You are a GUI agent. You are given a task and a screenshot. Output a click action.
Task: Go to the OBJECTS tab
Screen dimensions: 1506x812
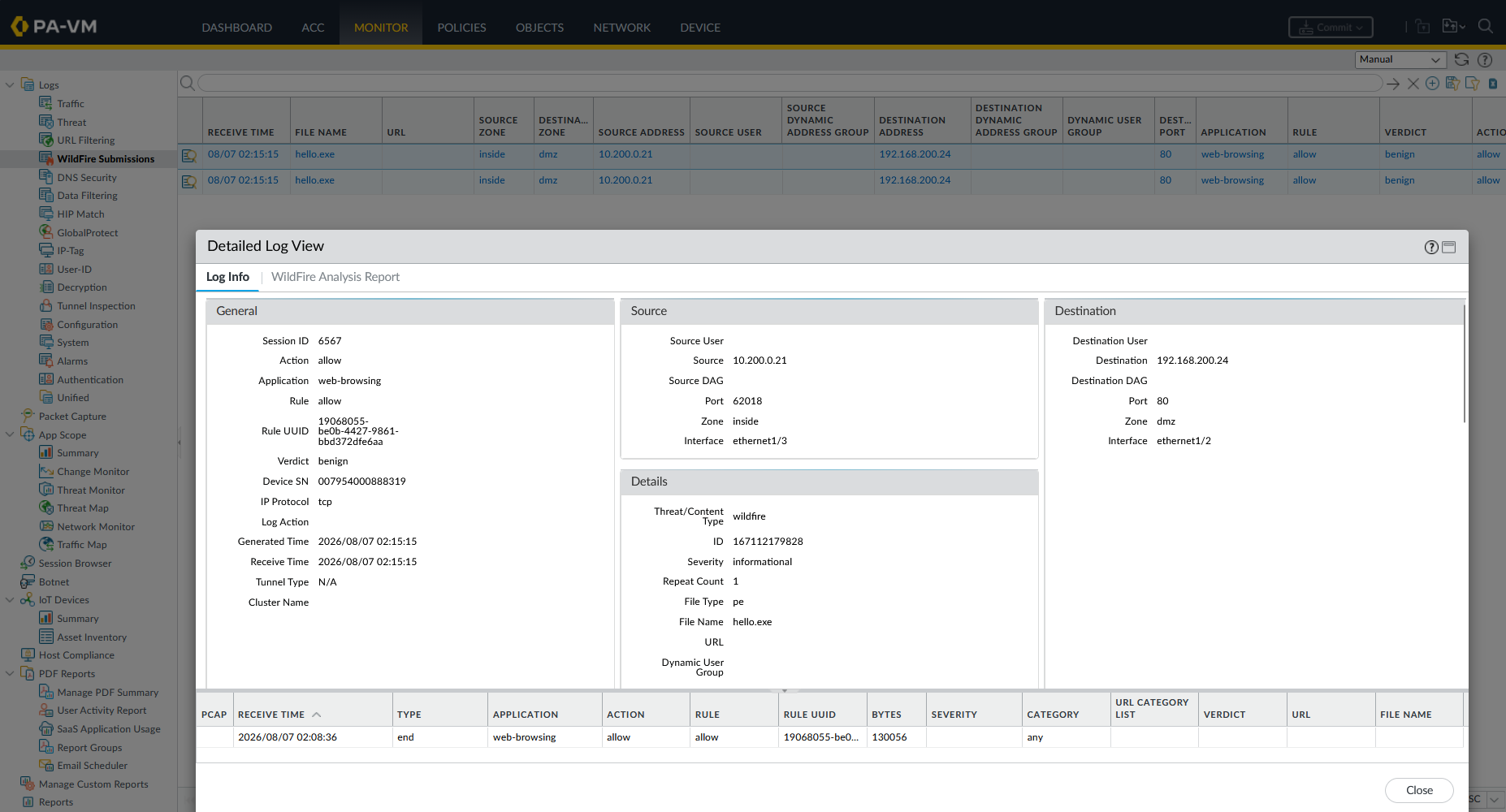coord(539,28)
